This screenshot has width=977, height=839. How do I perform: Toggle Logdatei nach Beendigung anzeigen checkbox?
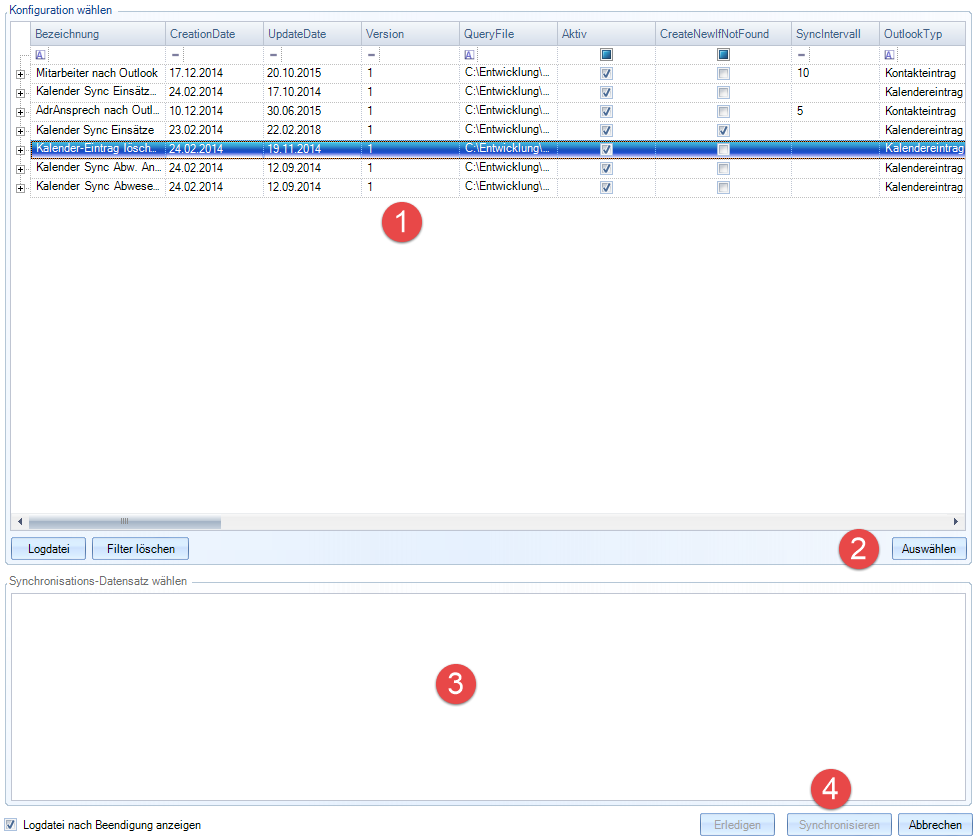(x=11, y=825)
